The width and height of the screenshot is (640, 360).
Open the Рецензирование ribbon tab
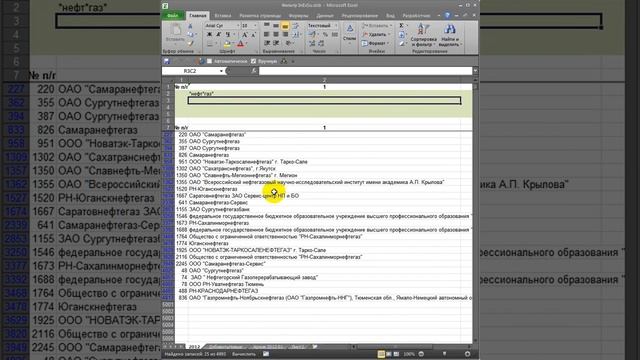coord(360,16)
